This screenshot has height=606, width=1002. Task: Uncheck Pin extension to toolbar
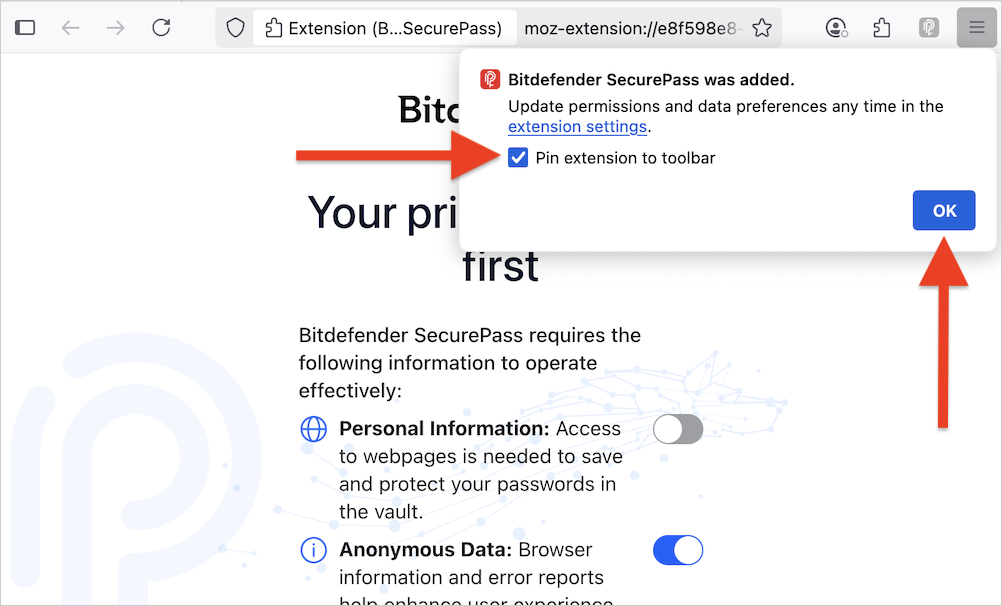pos(517,157)
